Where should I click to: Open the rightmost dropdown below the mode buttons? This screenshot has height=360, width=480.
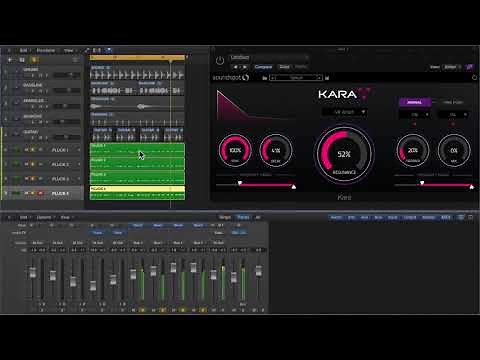[453, 115]
